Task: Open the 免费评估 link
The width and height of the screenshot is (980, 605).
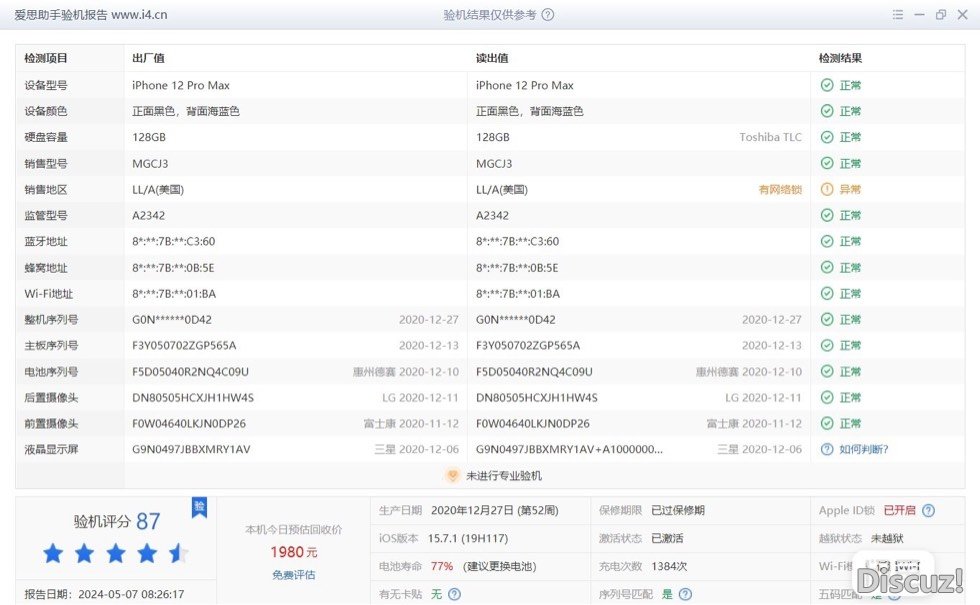Action: (x=294, y=575)
